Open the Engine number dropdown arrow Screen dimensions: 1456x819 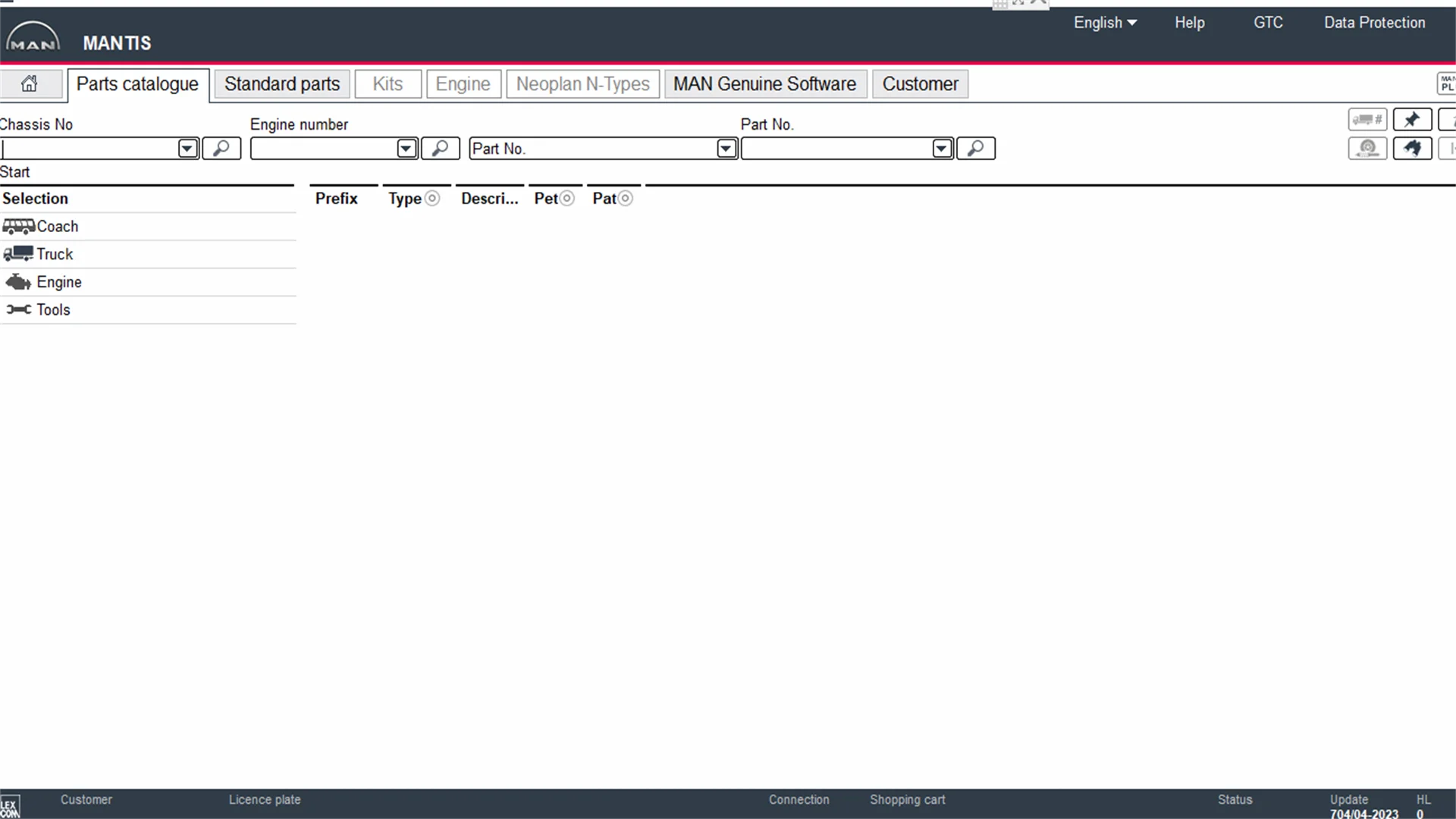(x=406, y=149)
